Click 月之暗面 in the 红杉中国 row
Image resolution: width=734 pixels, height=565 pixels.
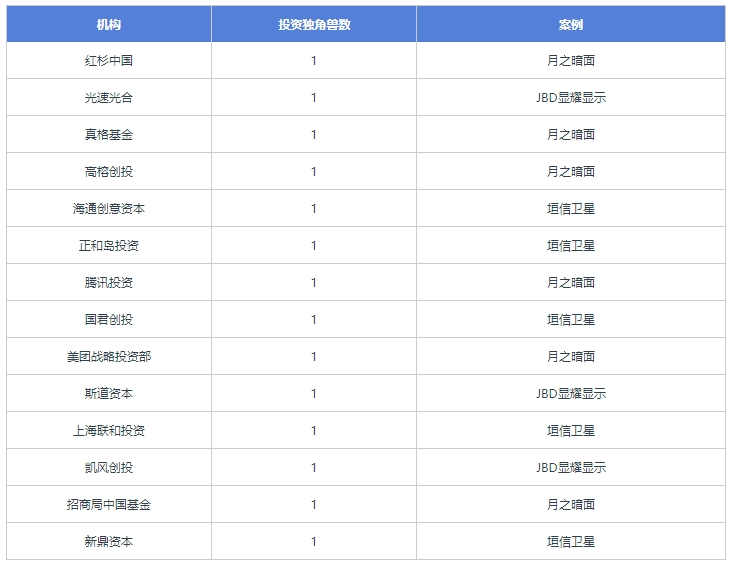[x=571, y=60]
